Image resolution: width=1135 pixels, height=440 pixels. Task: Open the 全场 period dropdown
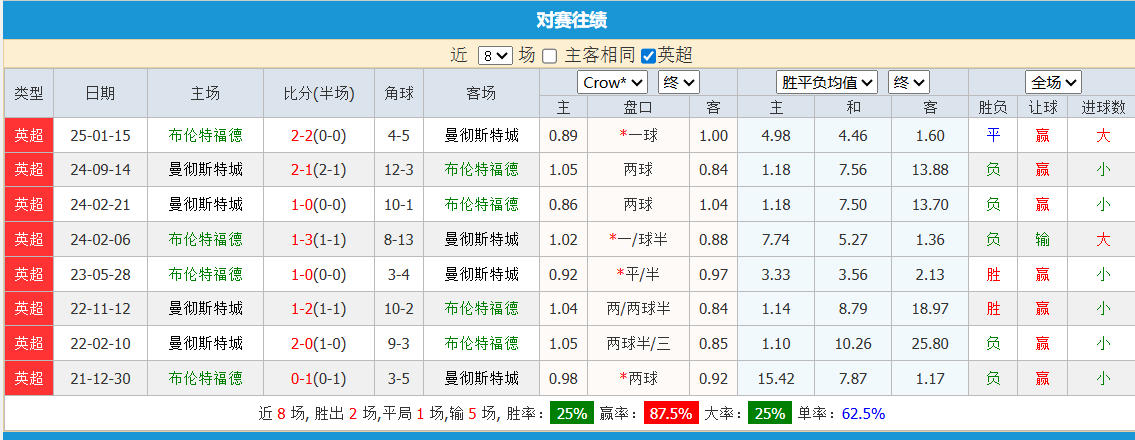1053,83
